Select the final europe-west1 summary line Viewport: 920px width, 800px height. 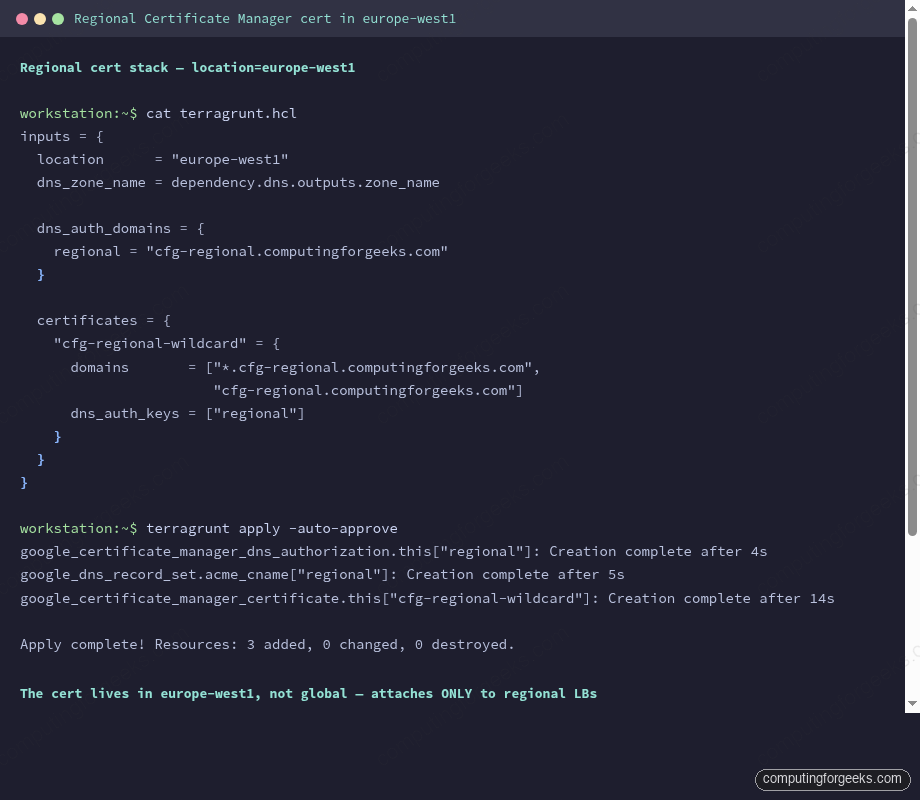tap(308, 693)
